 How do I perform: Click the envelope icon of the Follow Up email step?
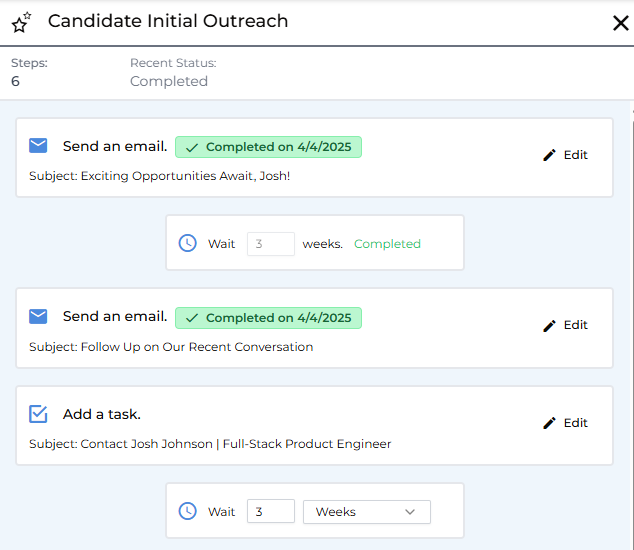[38, 316]
